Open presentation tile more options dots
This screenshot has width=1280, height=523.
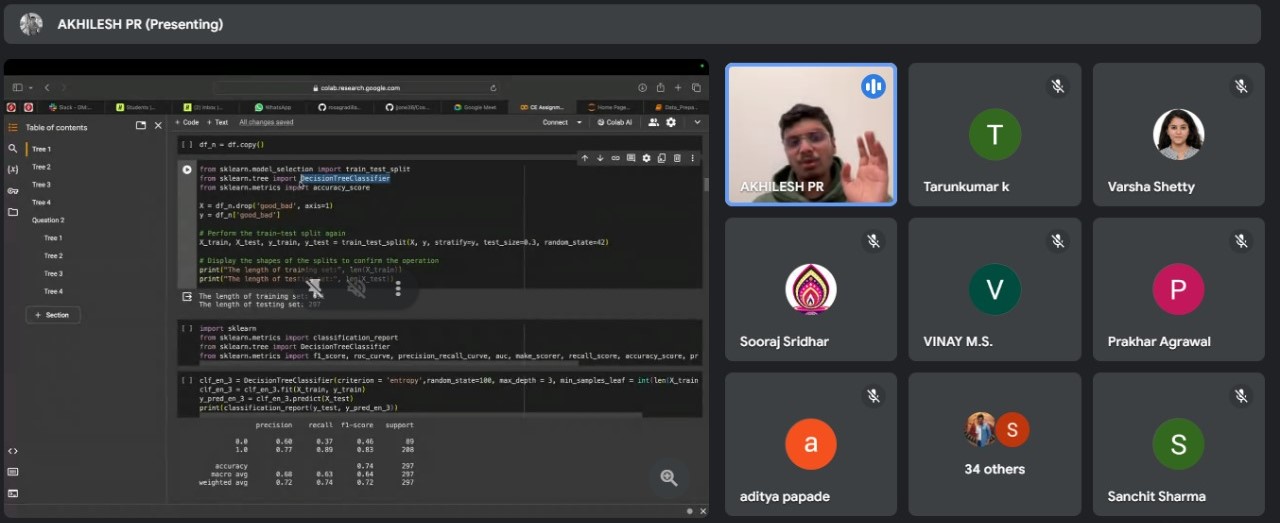398,289
